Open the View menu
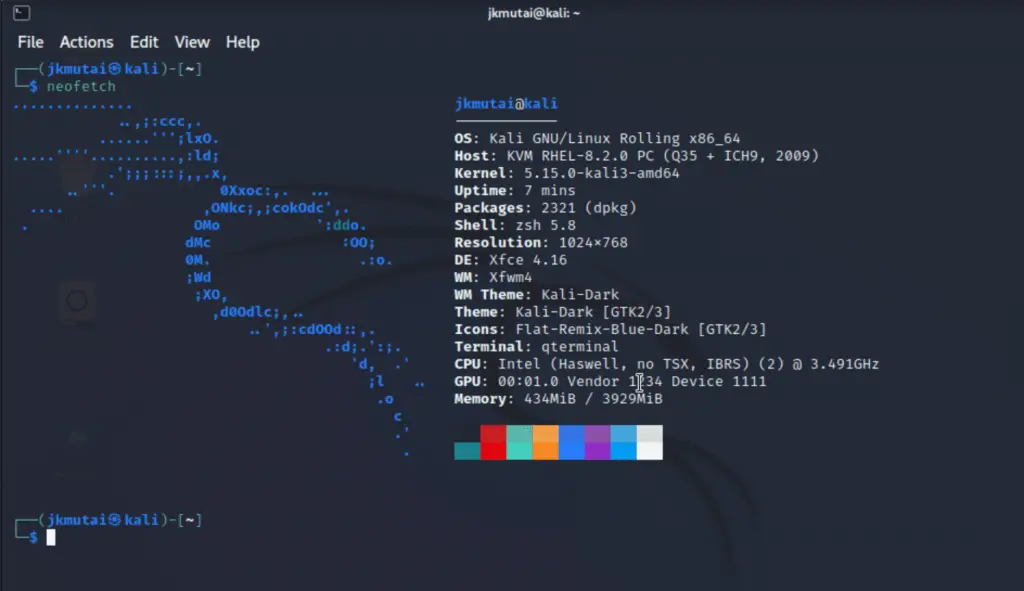Screen dimensions: 1024x591 192,42
